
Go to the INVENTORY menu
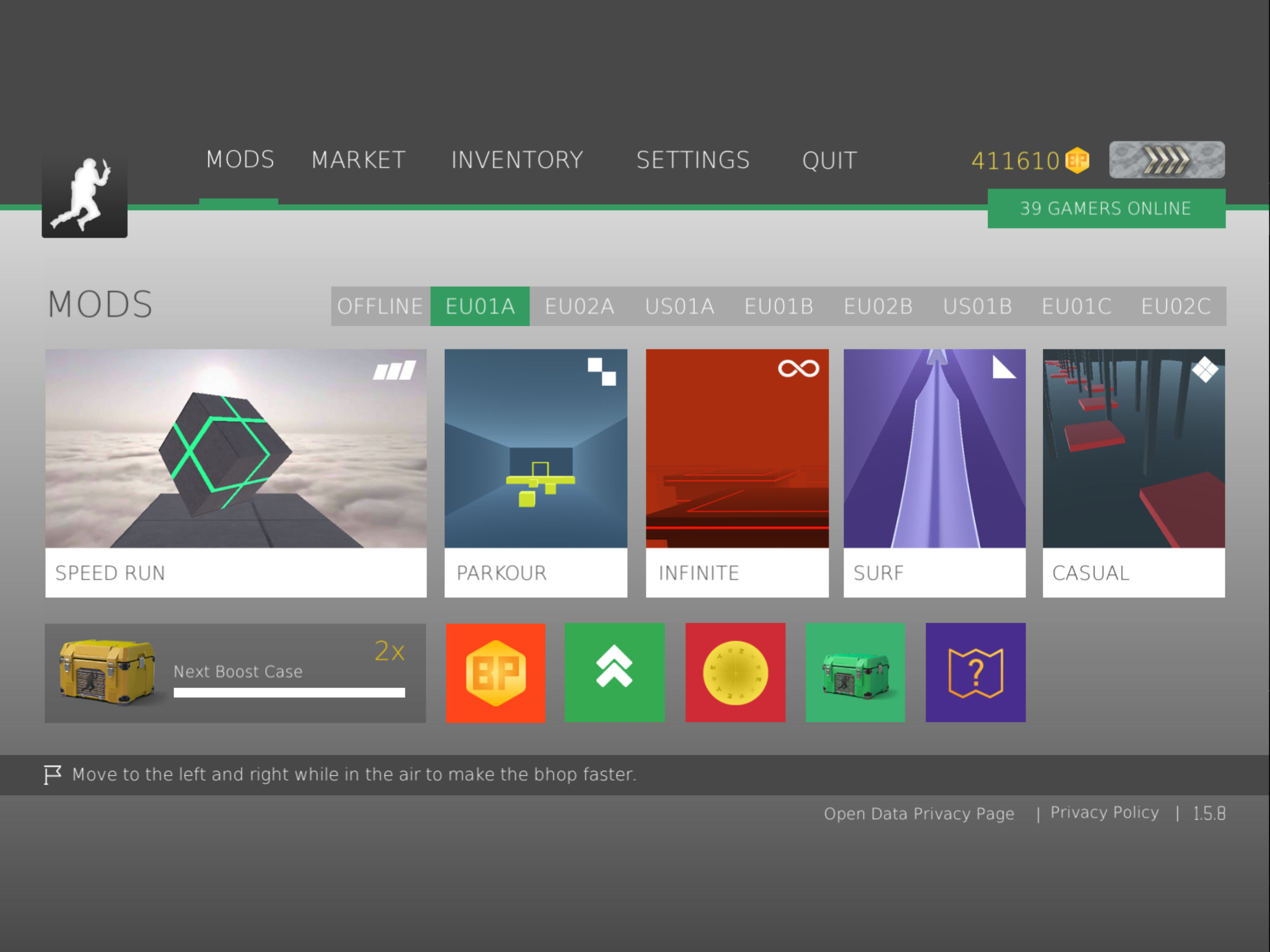point(517,159)
